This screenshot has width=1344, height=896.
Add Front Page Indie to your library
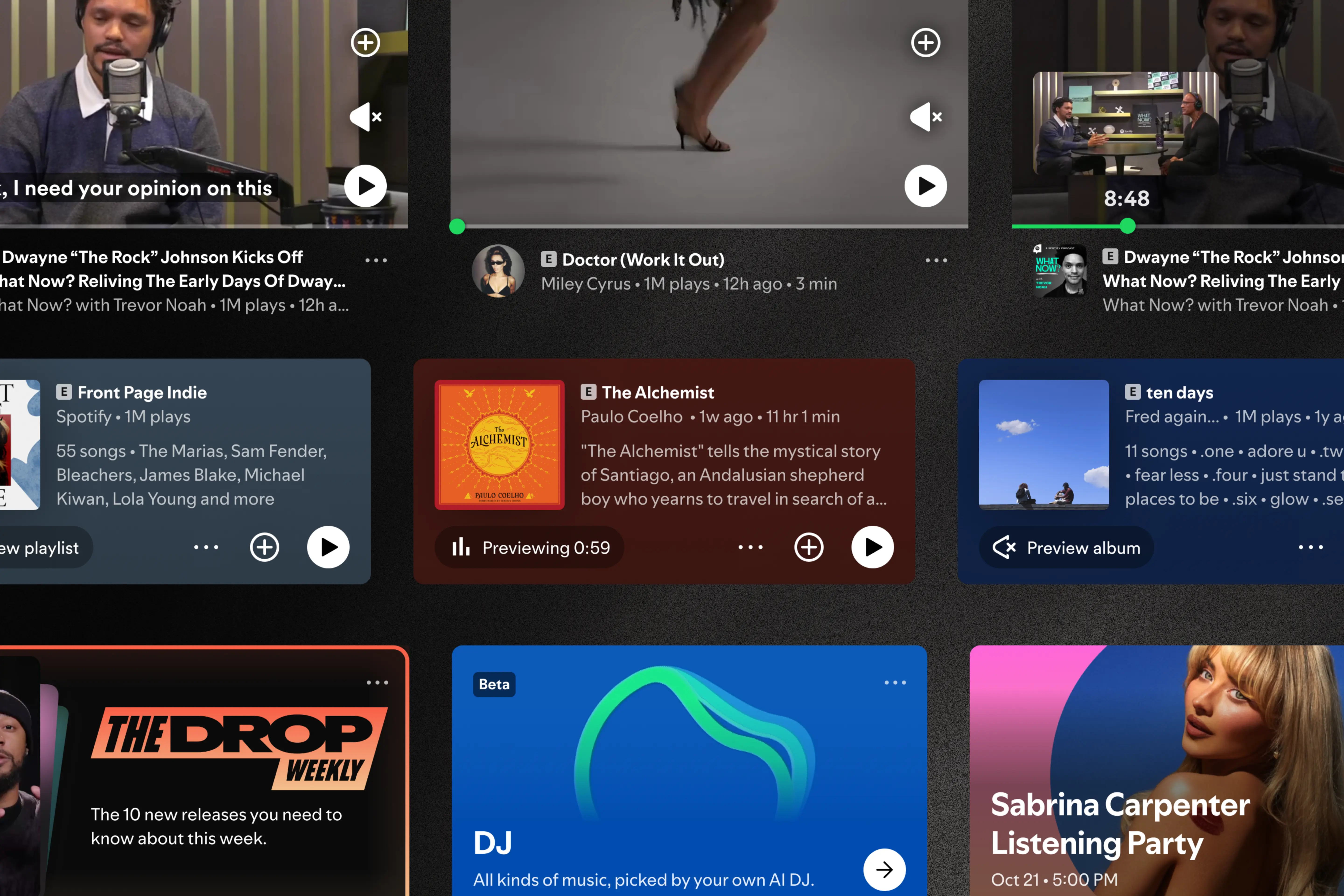tap(265, 547)
